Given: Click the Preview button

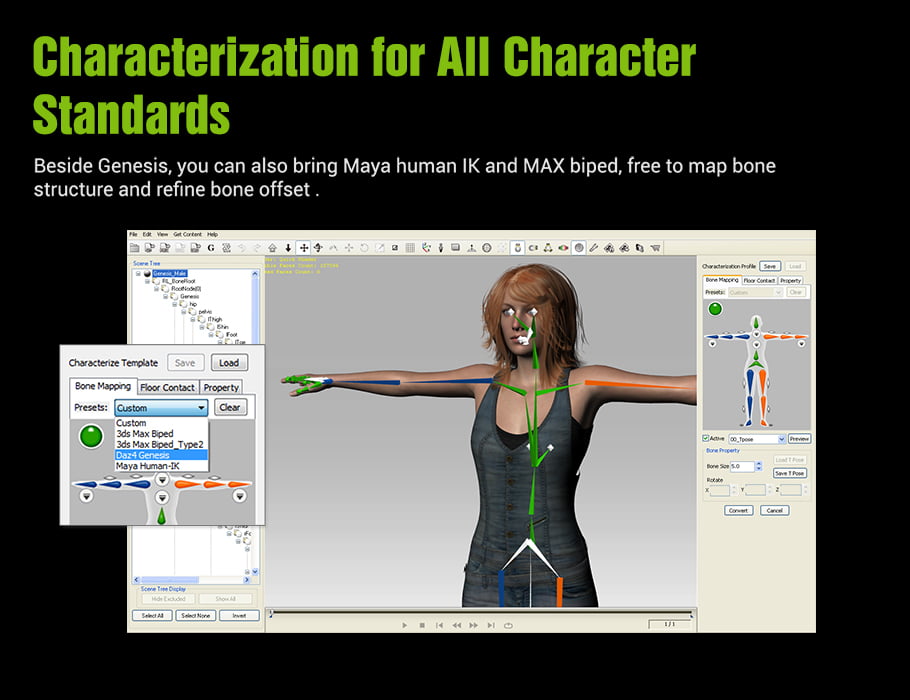Looking at the screenshot, I should (x=799, y=439).
